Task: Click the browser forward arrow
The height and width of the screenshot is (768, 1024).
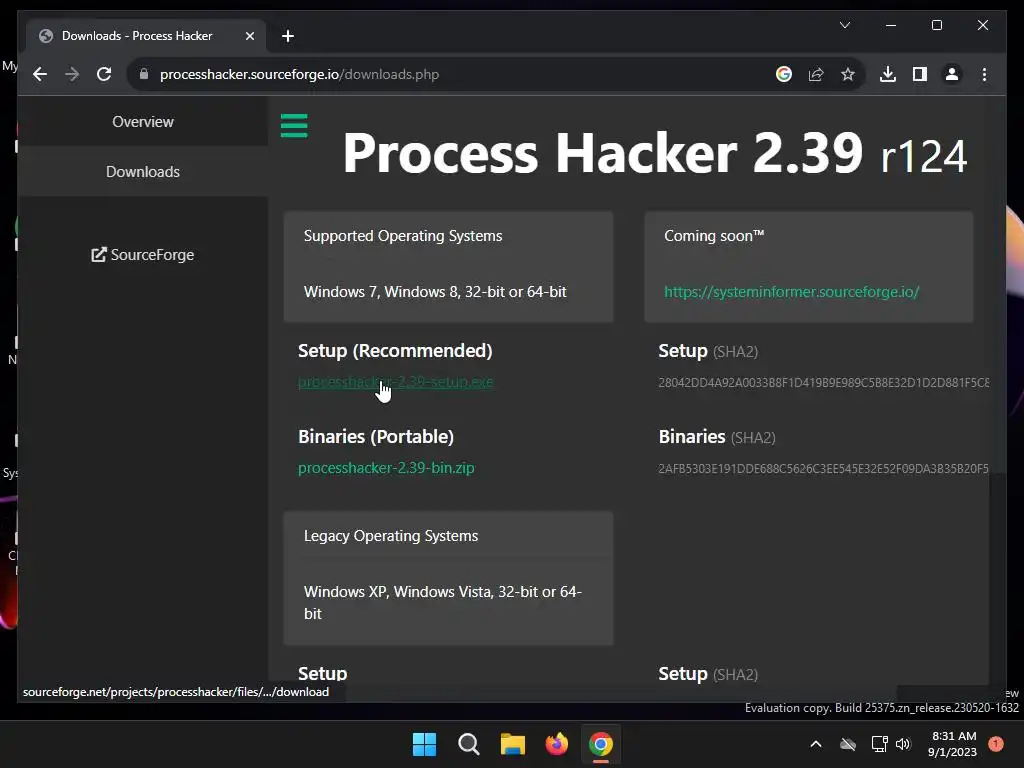Action: (72, 74)
